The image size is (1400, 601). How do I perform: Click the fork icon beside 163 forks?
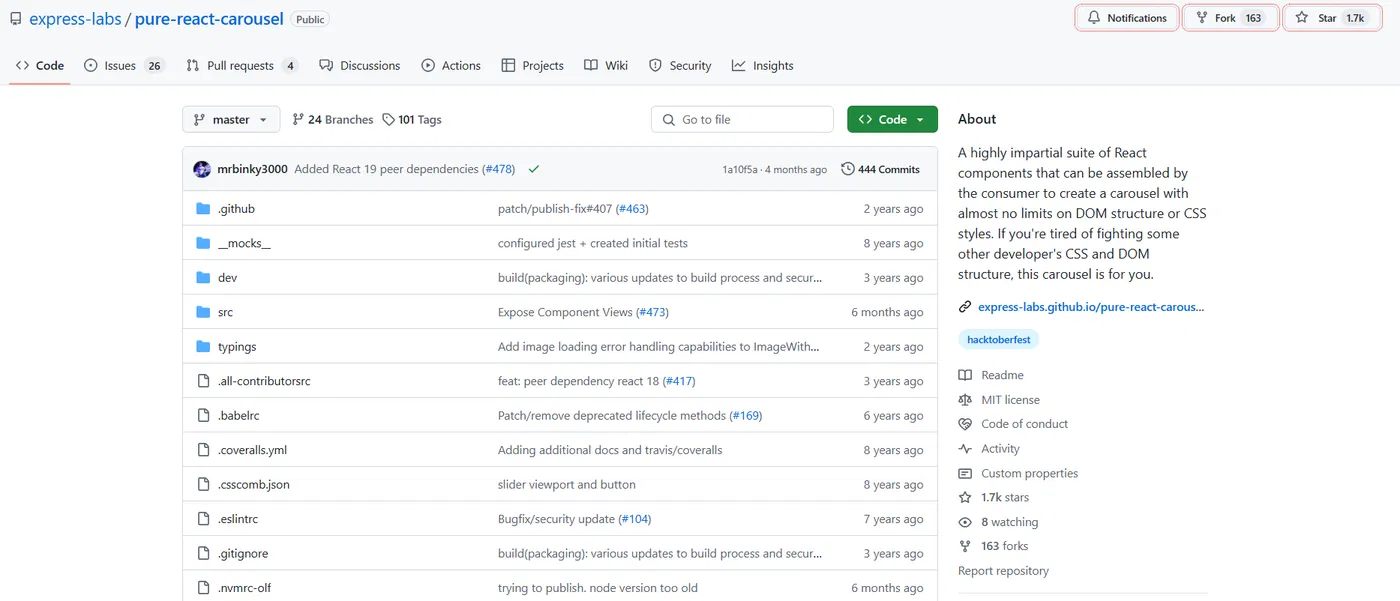pyautogui.click(x=965, y=546)
